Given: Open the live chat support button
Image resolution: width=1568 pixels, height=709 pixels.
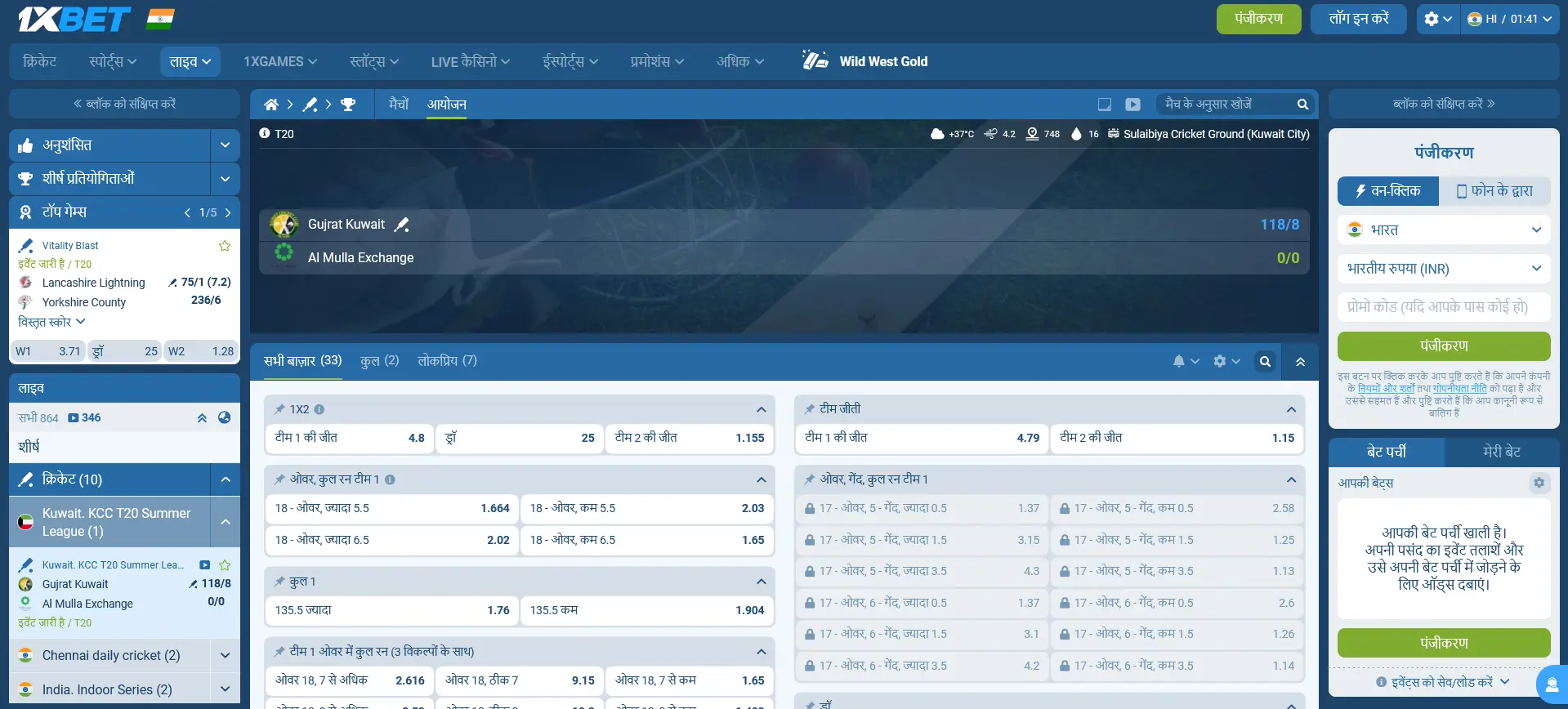Looking at the screenshot, I should 1551,684.
